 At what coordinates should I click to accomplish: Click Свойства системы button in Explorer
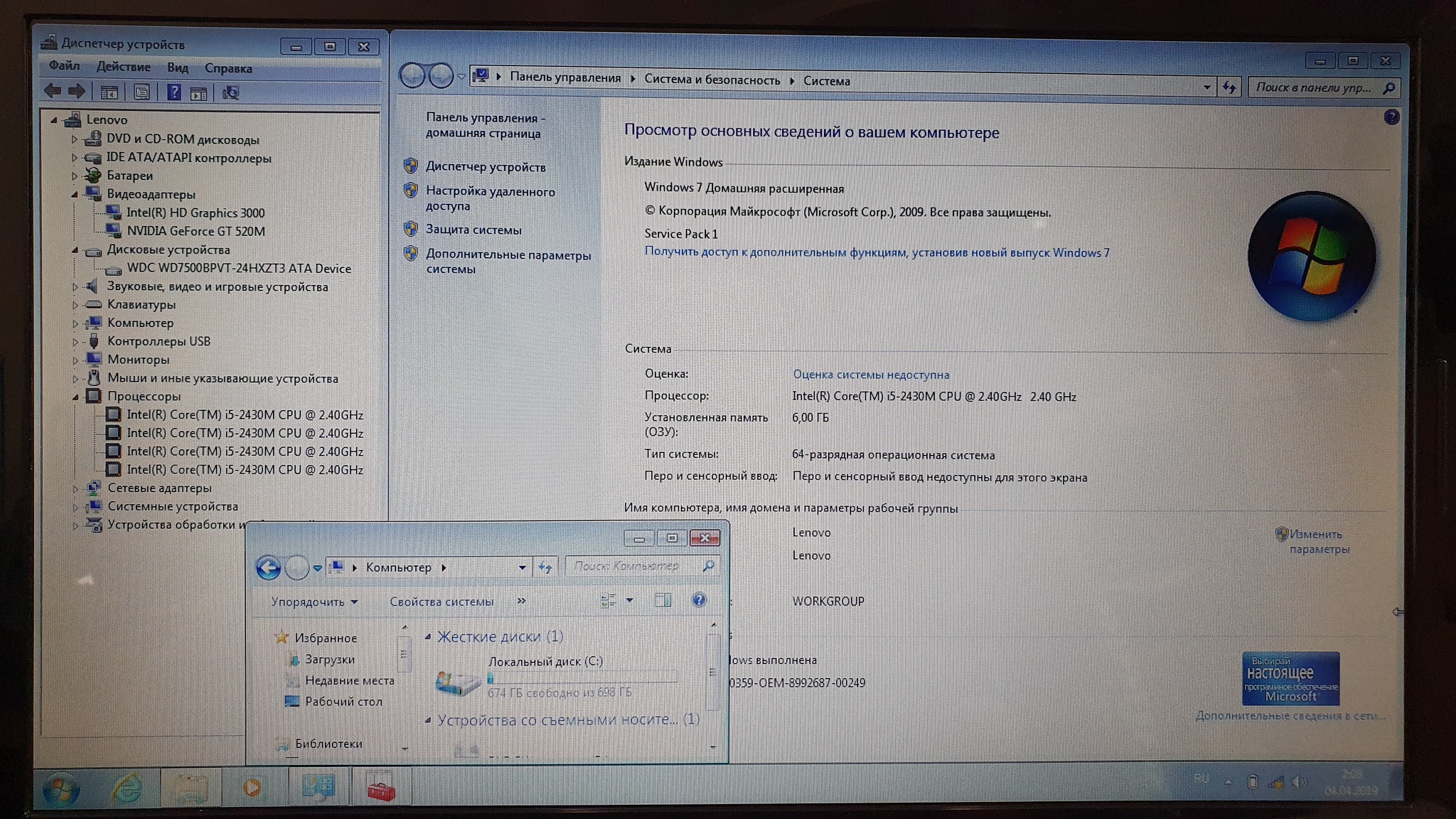pyautogui.click(x=441, y=601)
